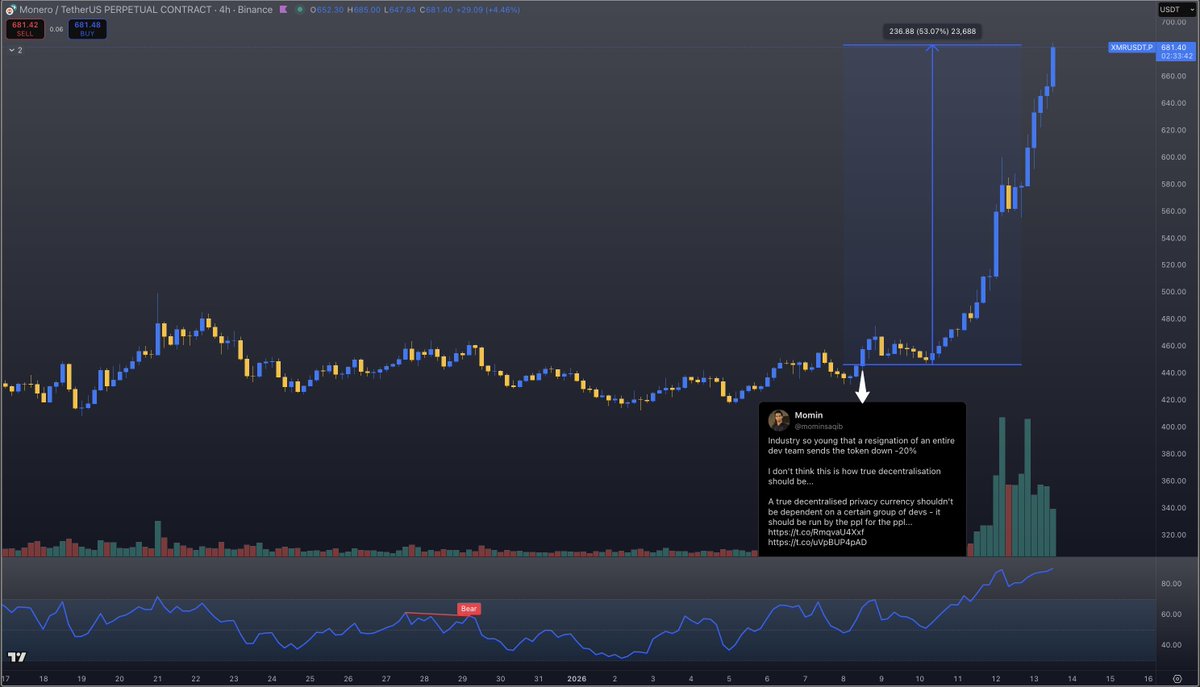The width and height of the screenshot is (1200, 687).
Task: Click the 21 date label on time axis
Action: click(x=158, y=679)
